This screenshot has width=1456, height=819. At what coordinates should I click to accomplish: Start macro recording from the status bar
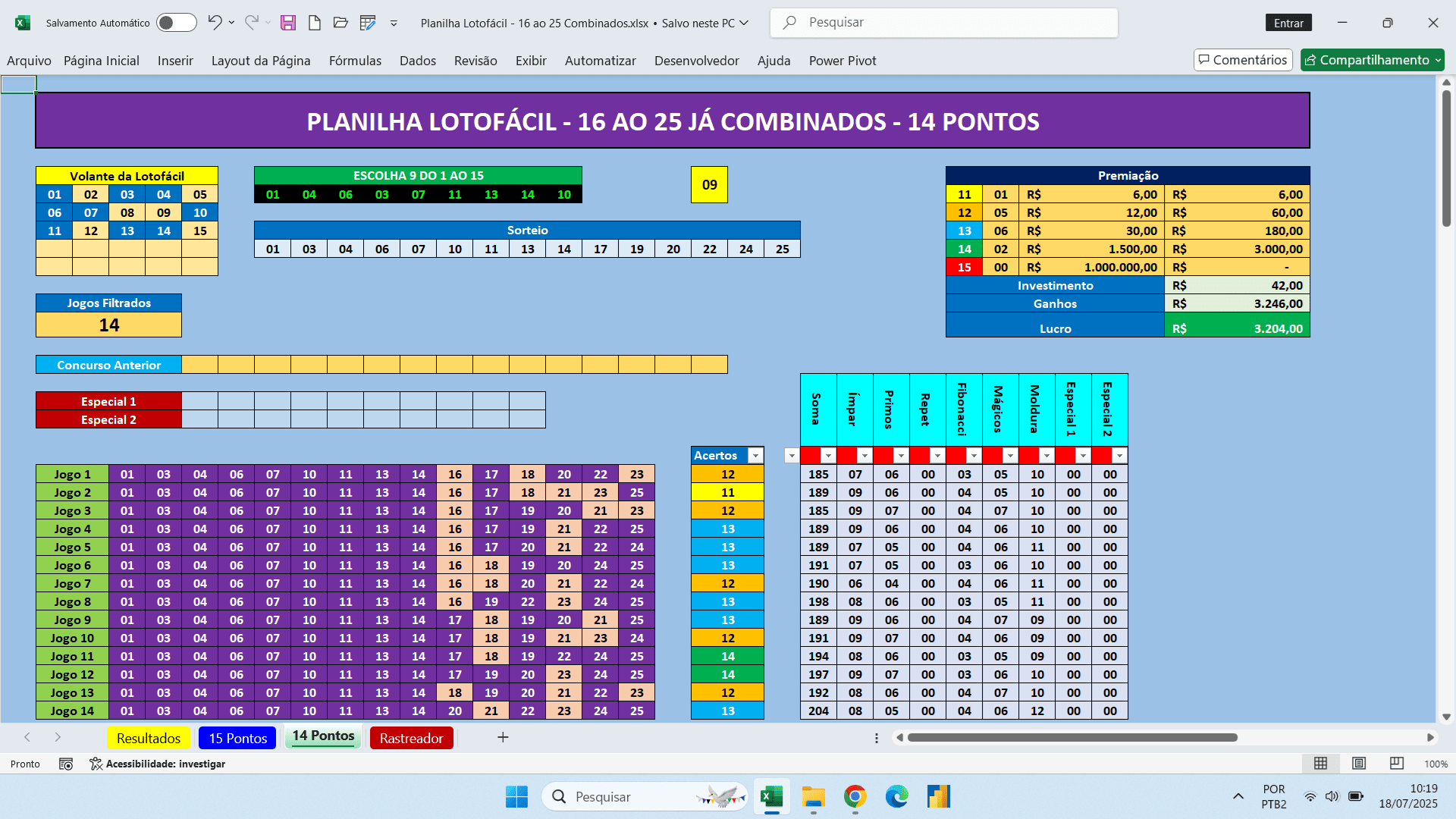click(66, 764)
